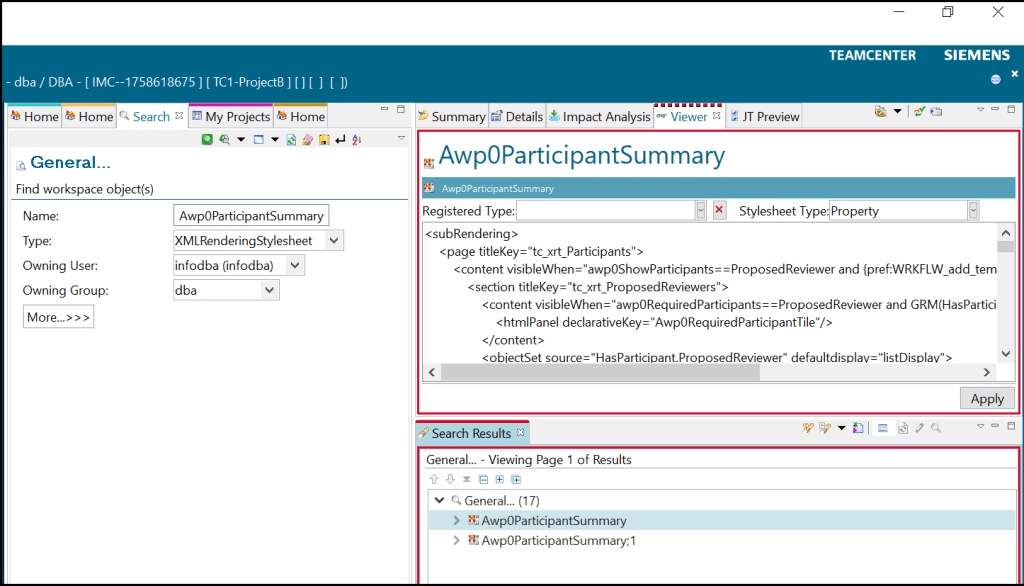Collapse the General... (17) results node
Image resolution: width=1024 pixels, height=586 pixels.
point(438,500)
